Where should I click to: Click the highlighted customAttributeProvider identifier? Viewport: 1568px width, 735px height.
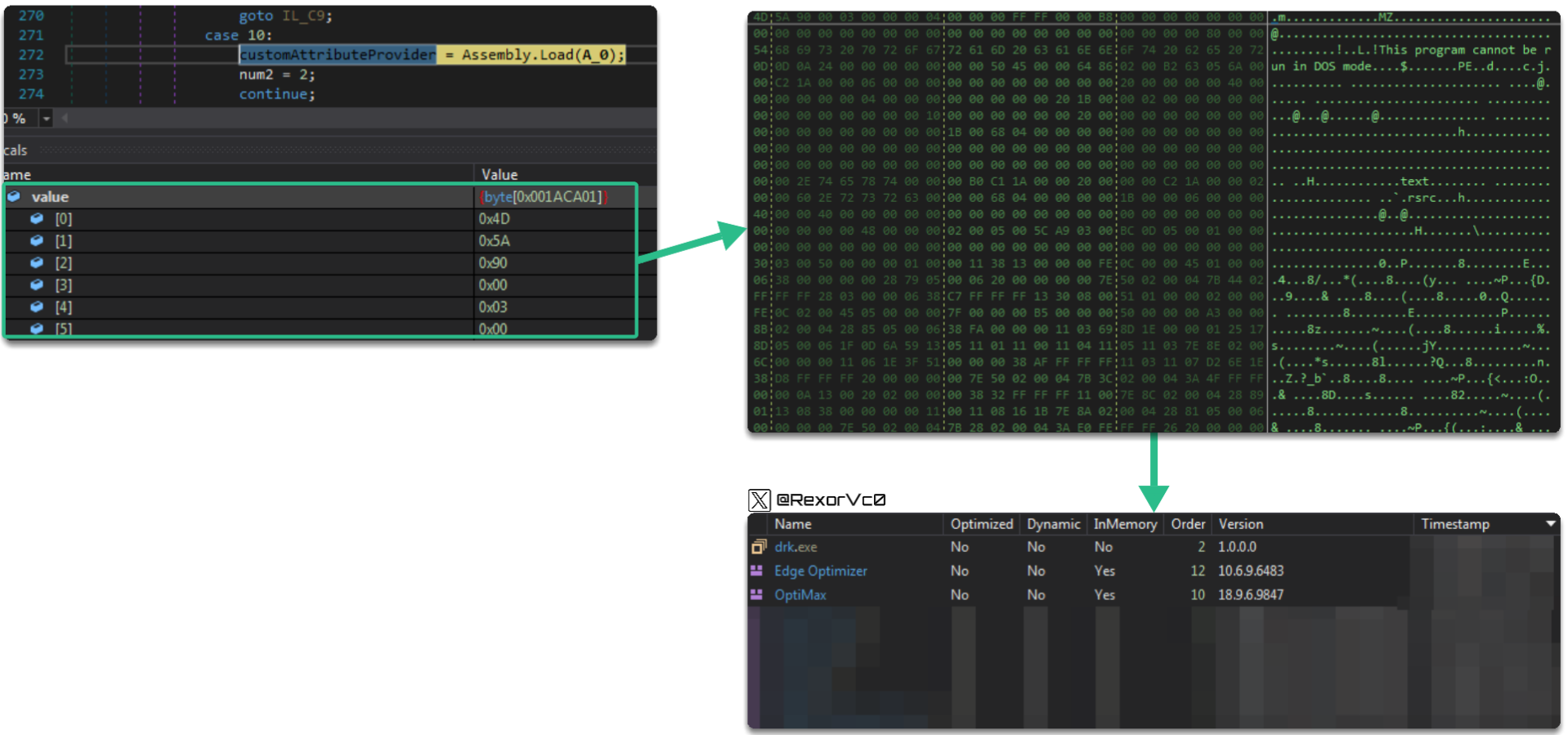point(338,55)
